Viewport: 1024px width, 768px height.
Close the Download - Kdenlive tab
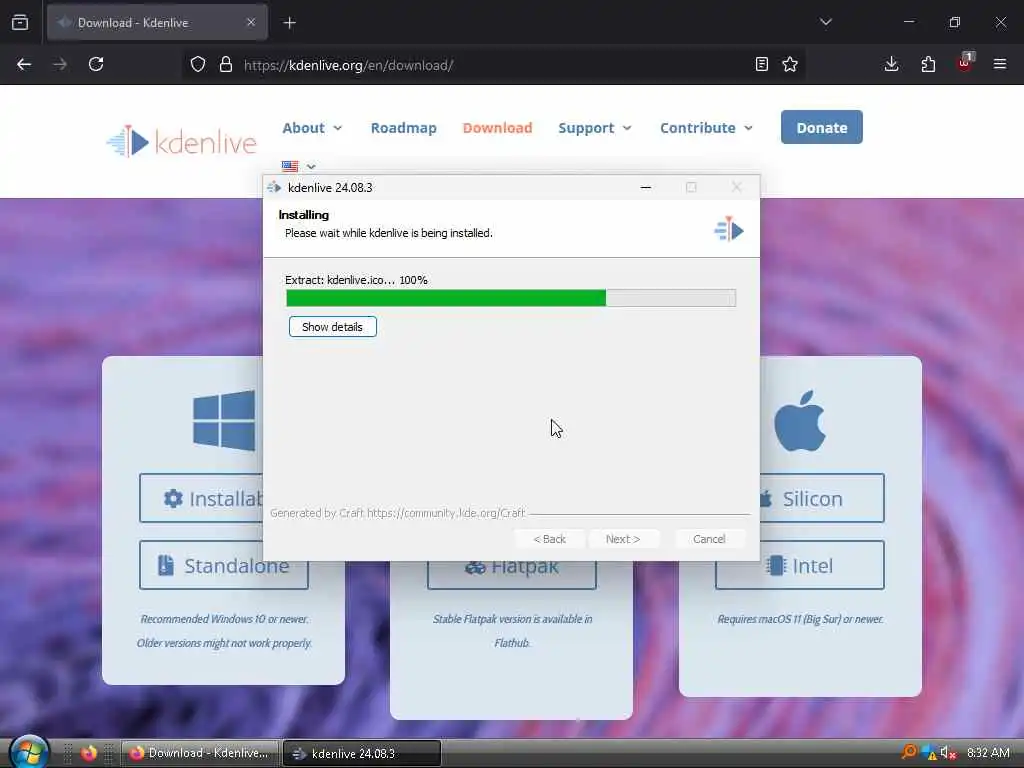coord(251,22)
